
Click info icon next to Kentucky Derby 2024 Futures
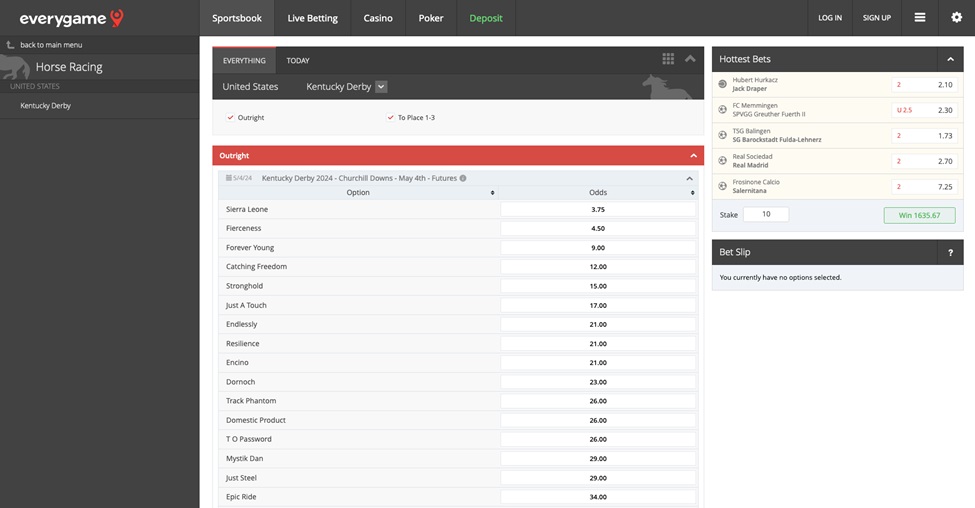(x=463, y=178)
